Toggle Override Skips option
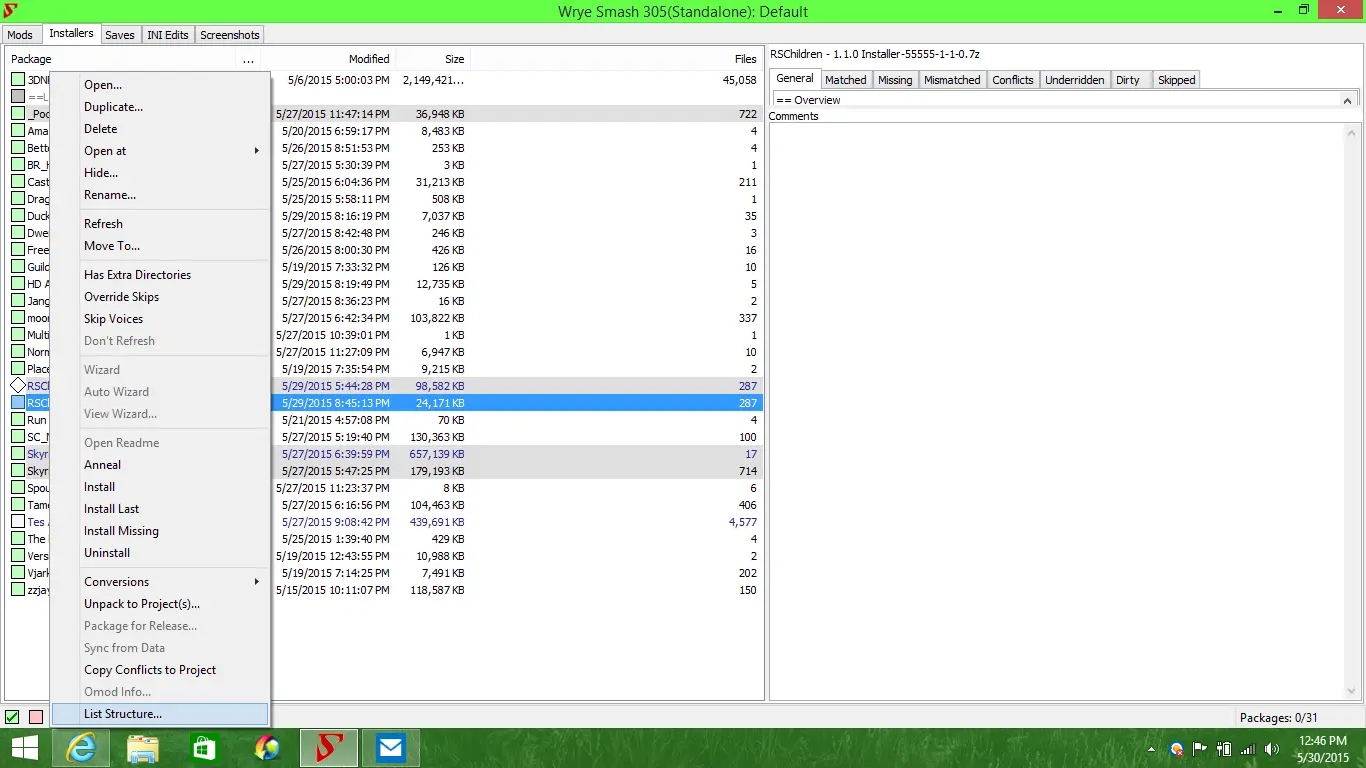Viewport: 1366px width, 768px height. [x=160, y=297]
